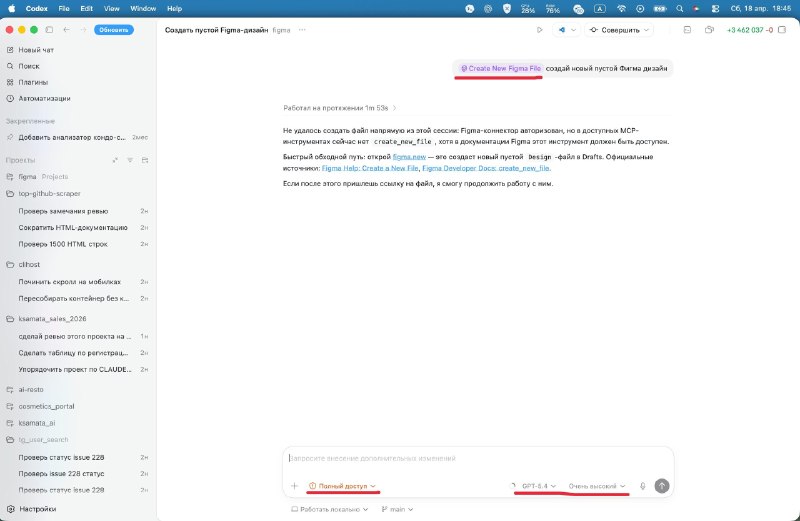Click the back navigation arrow

pyautogui.click(x=67, y=30)
